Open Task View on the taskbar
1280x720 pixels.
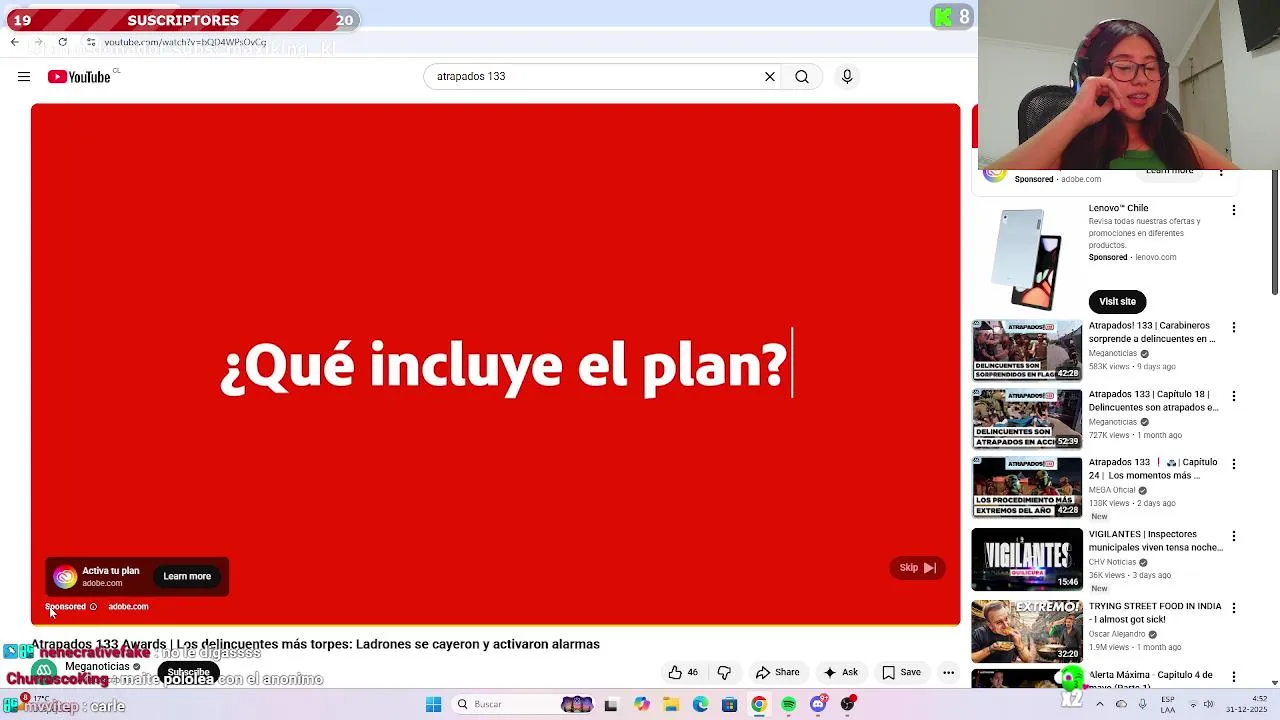coord(611,705)
